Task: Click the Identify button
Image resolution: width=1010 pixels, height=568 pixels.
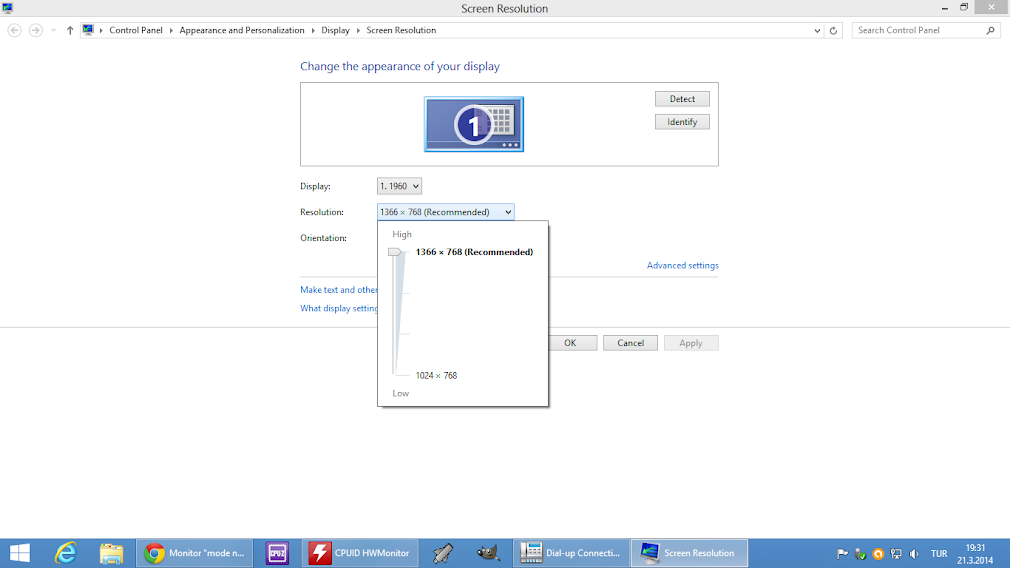Action: 682,122
